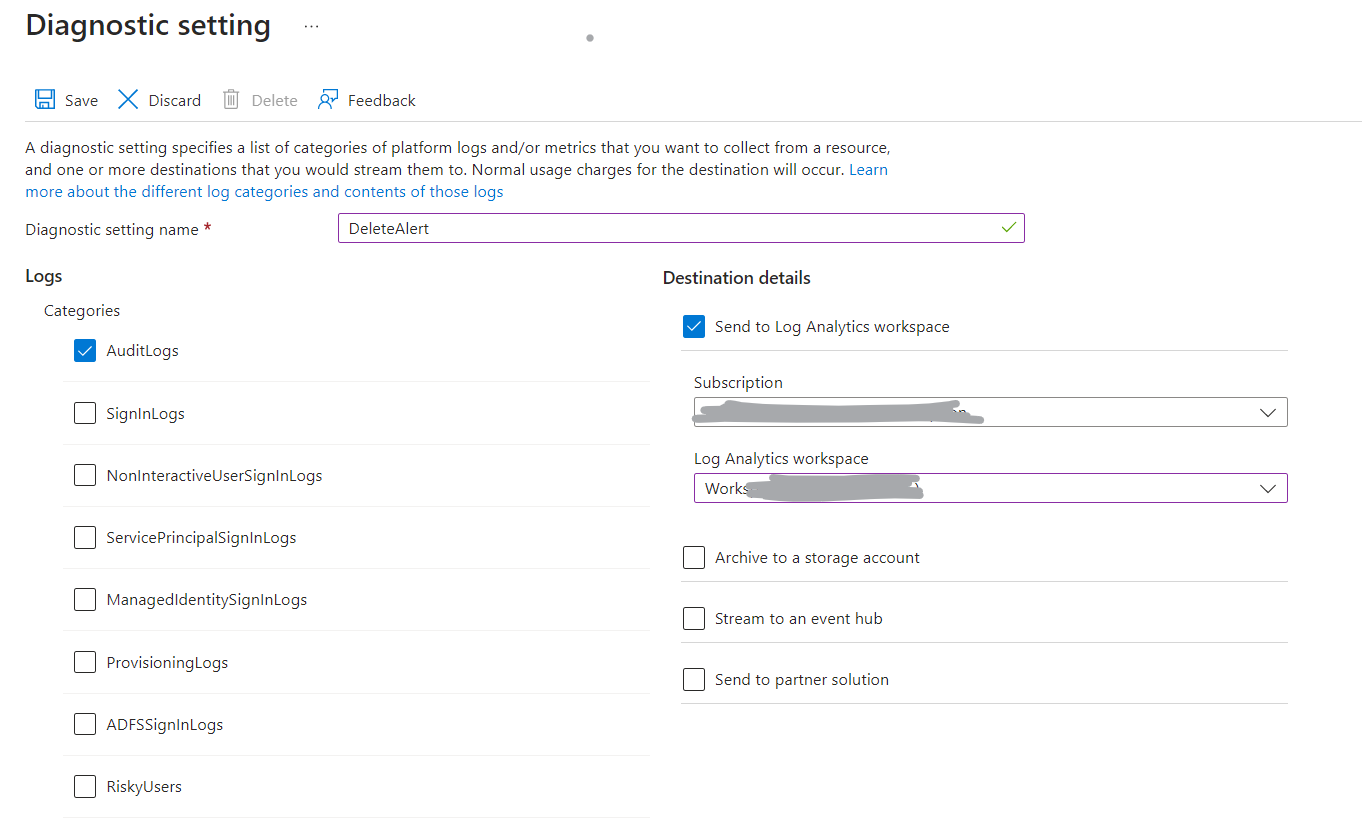The width and height of the screenshot is (1362, 820).
Task: Check NonInteractiveUserSignInLogs category
Action: (x=84, y=475)
